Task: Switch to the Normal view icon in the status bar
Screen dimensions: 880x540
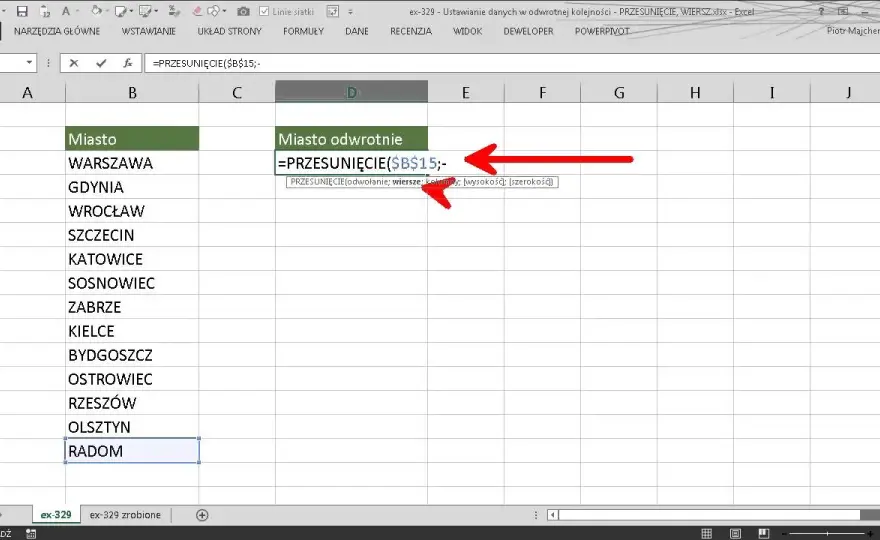Action: point(707,533)
